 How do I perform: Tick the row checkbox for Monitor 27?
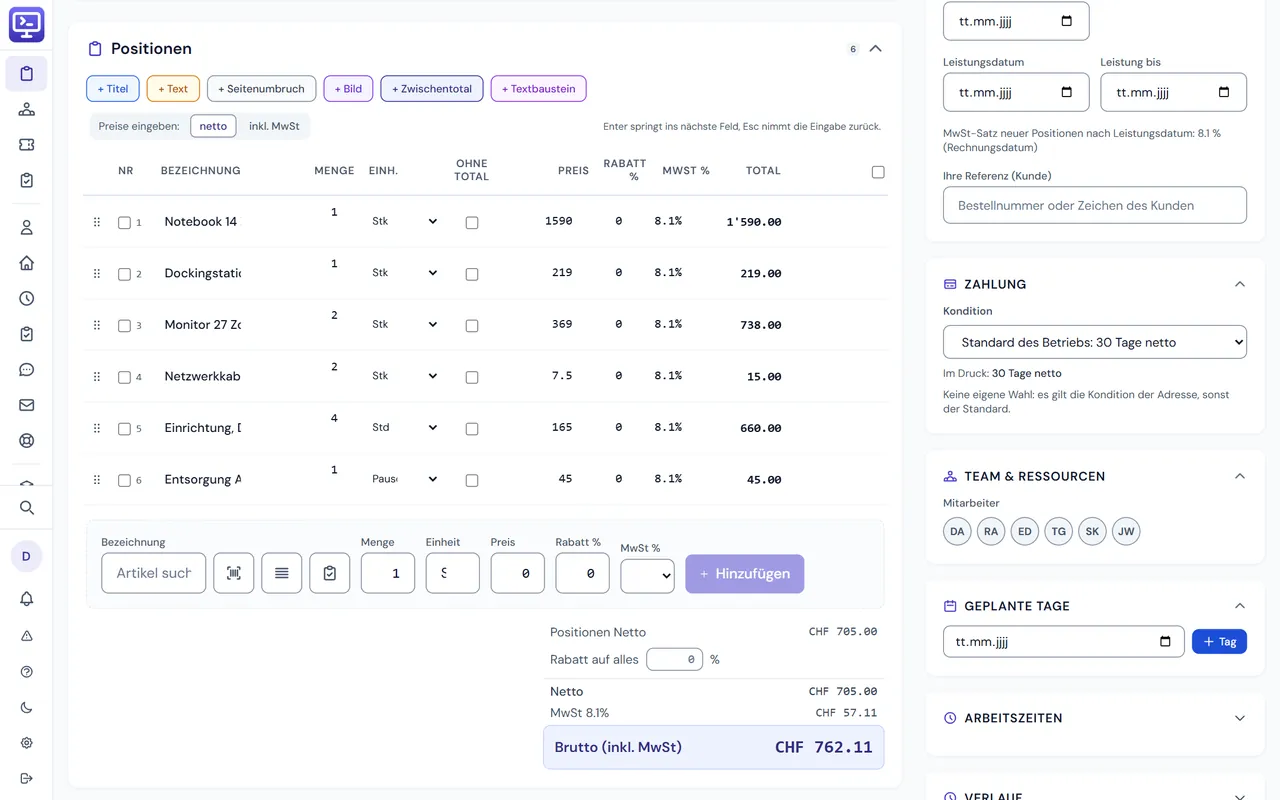tap(124, 326)
